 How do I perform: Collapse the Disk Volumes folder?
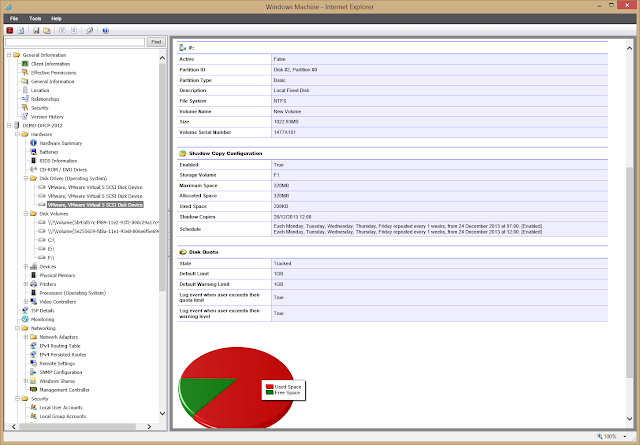pyautogui.click(x=26, y=214)
